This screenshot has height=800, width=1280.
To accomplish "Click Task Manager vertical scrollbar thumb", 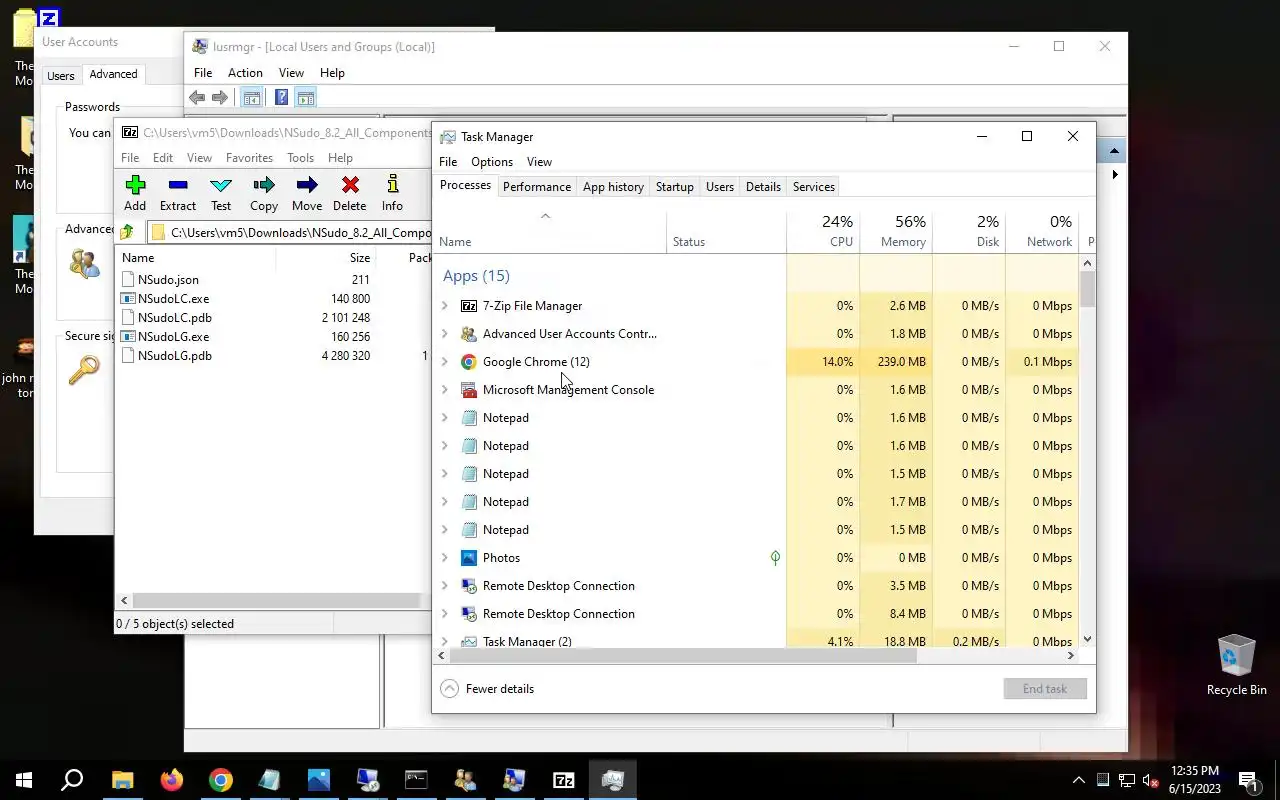I will point(1088,289).
